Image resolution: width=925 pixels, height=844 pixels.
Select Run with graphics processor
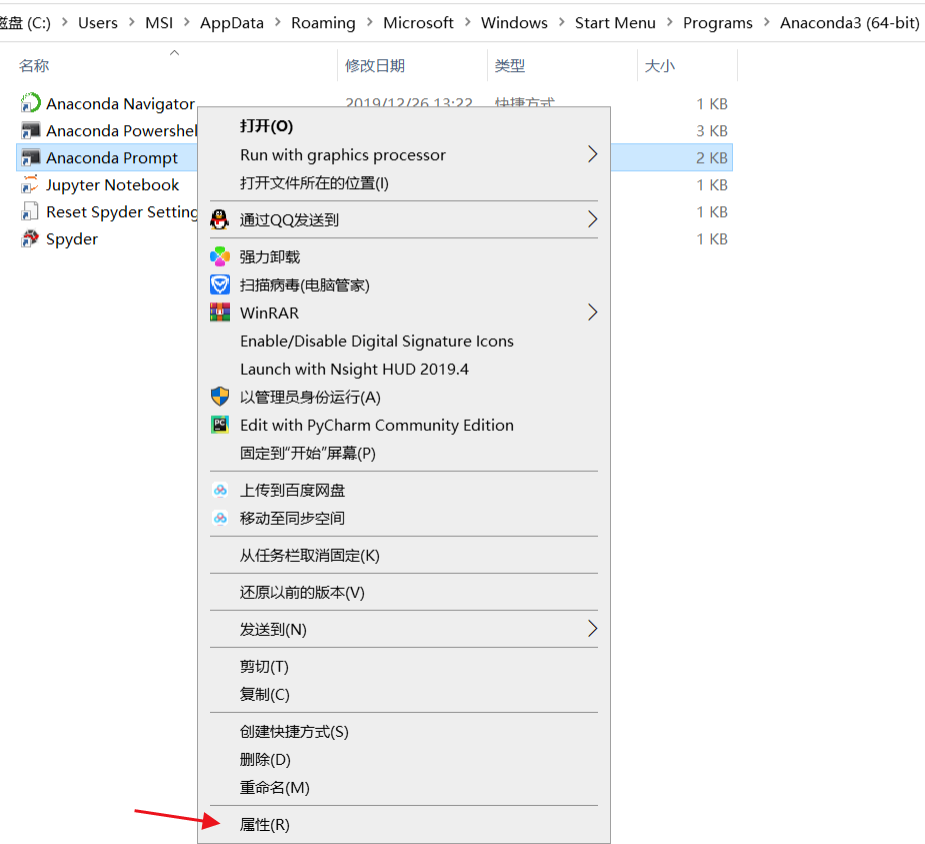(404, 155)
